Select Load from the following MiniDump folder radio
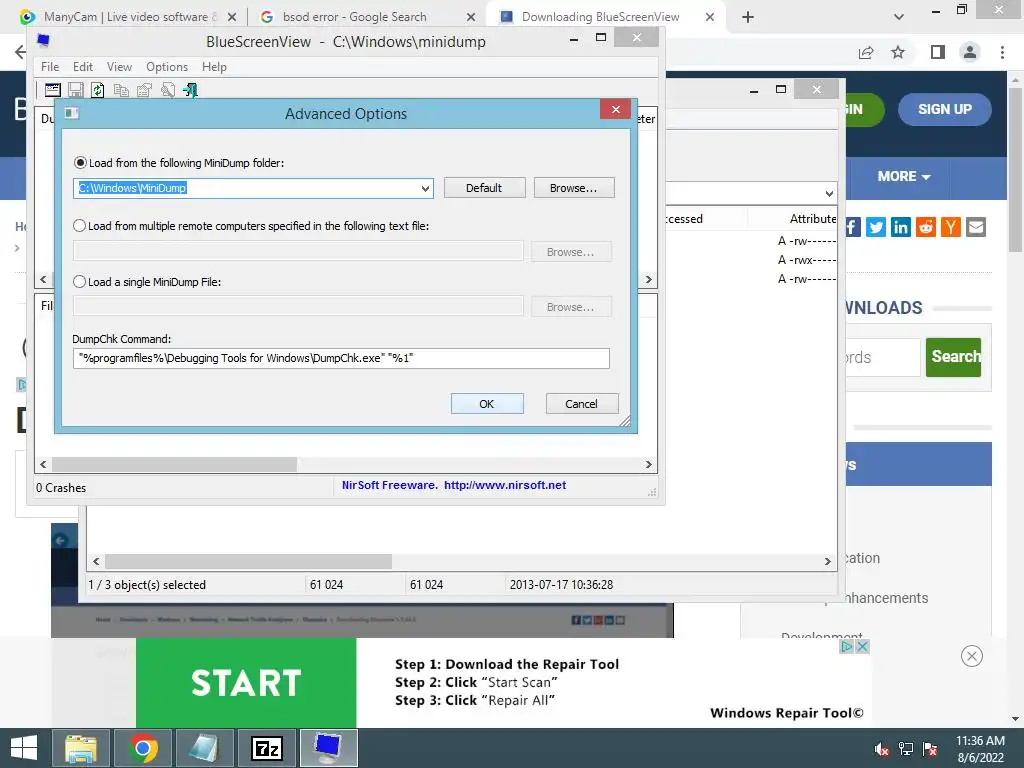 (80, 163)
